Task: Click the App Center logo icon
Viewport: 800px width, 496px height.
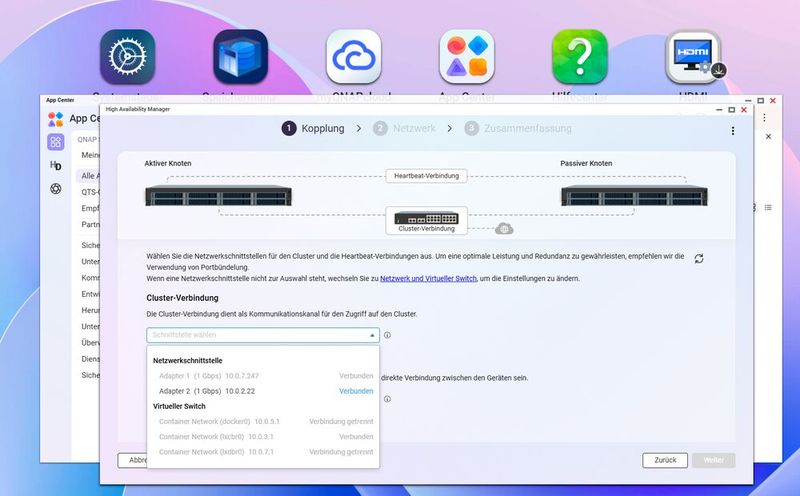Action: point(56,119)
